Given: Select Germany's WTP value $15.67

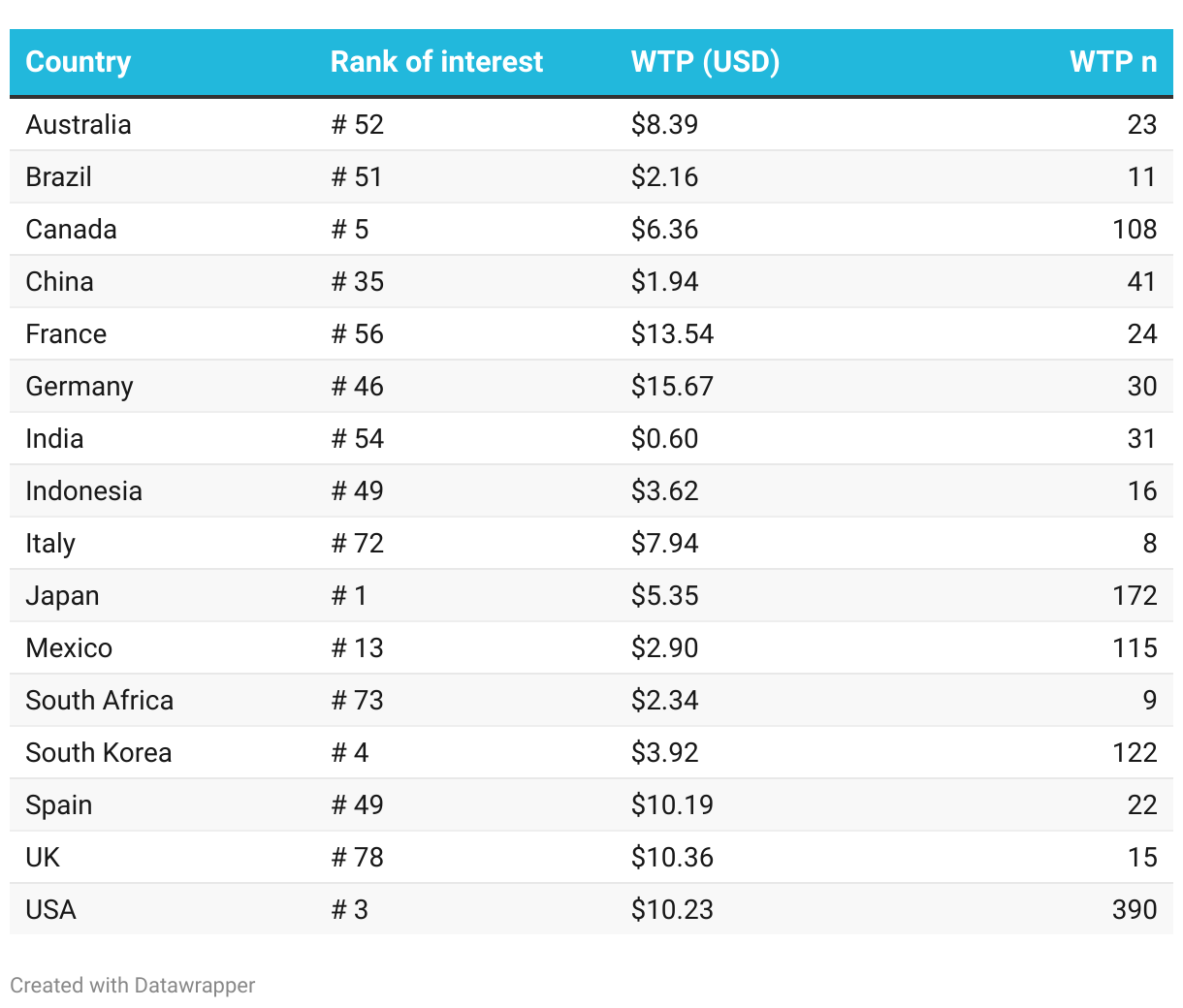Looking at the screenshot, I should (x=672, y=387).
